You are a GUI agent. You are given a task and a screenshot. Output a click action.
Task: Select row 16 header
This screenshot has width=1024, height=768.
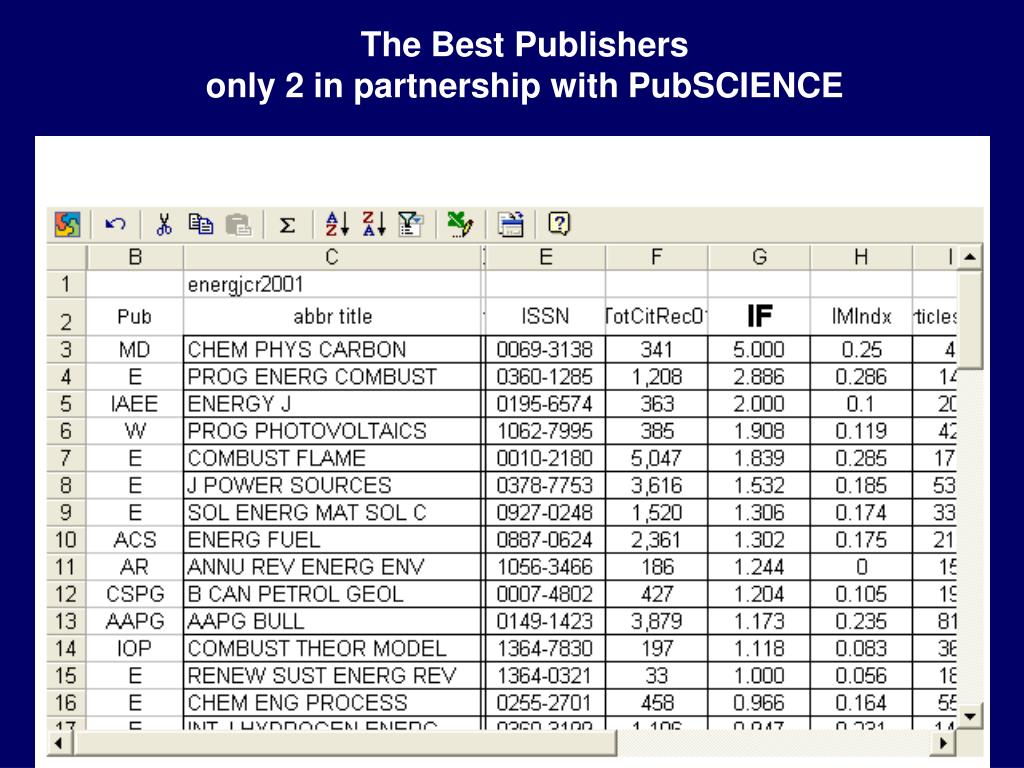(66, 703)
